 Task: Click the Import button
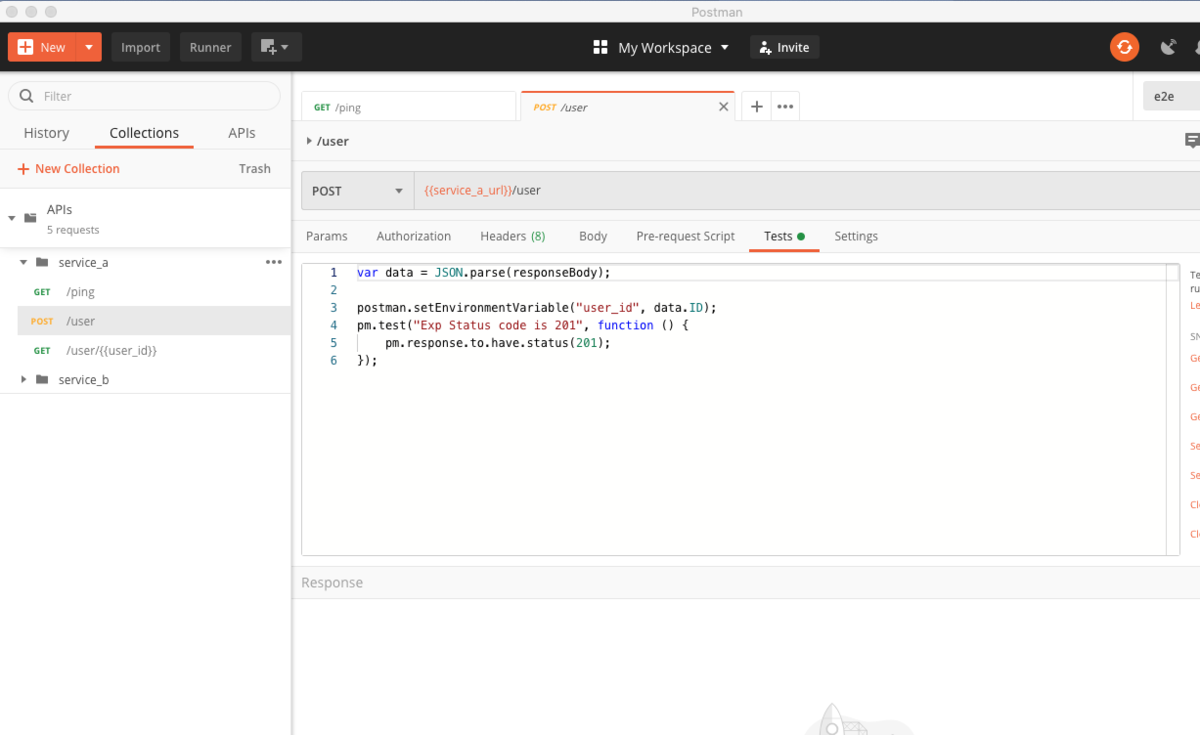[141, 47]
